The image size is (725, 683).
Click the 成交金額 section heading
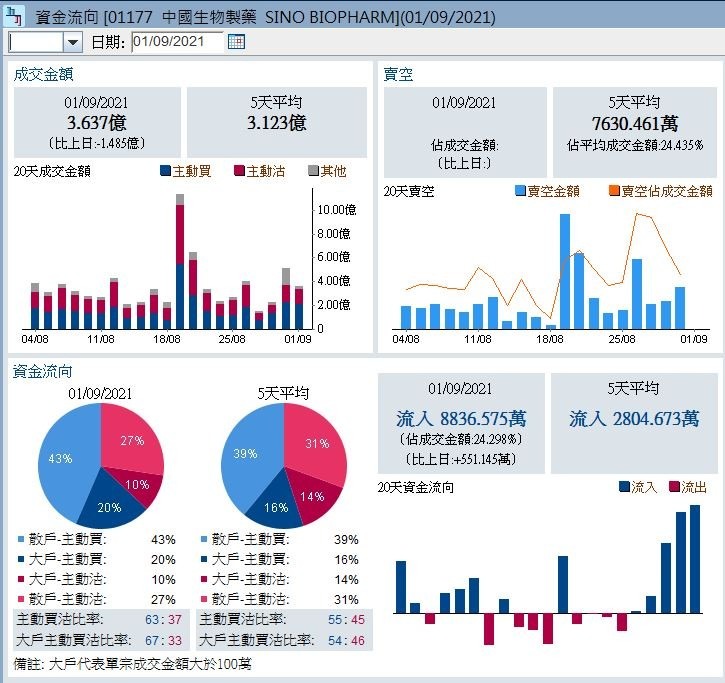(43, 74)
